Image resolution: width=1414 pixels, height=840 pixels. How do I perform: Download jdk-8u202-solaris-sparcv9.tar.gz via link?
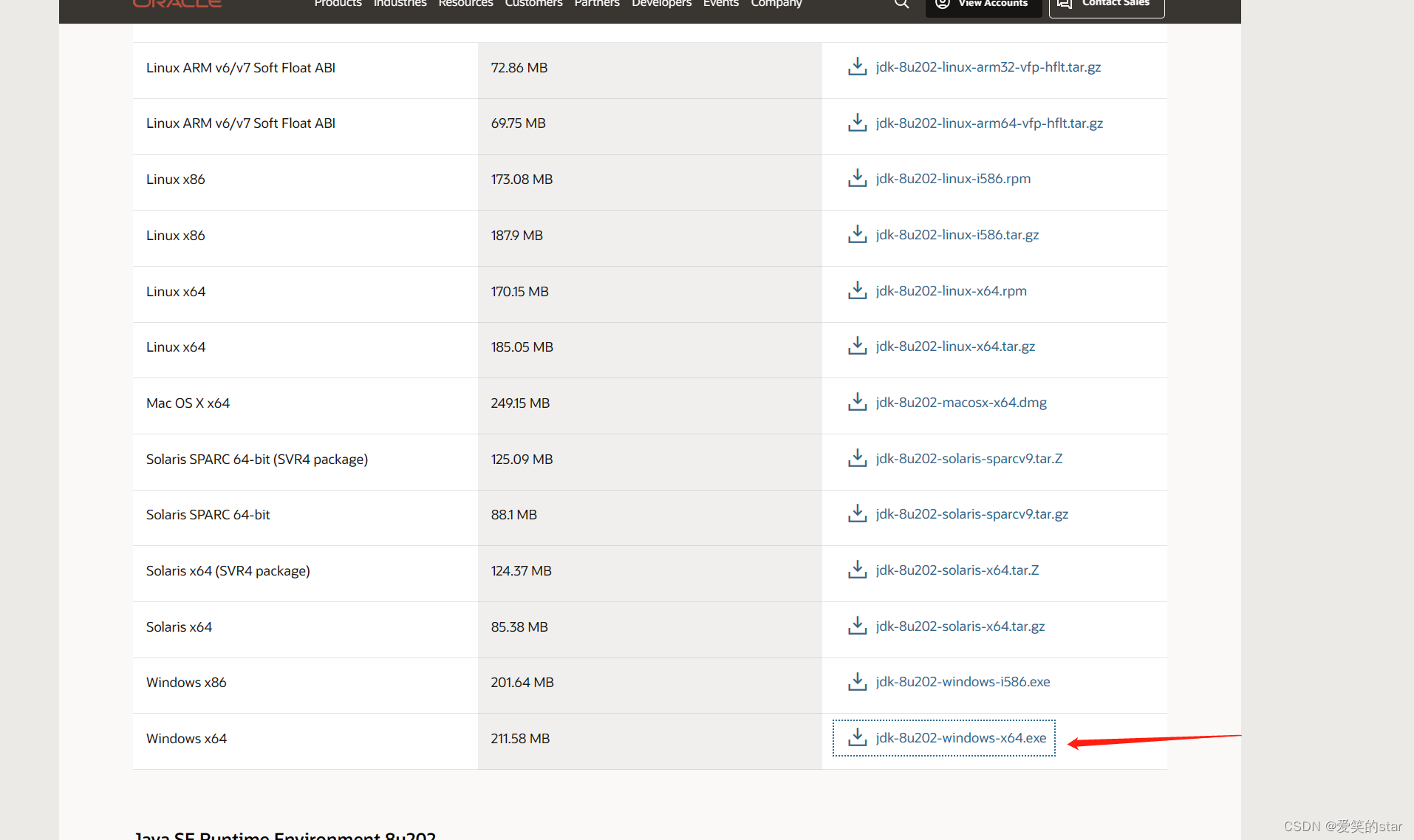tap(972, 513)
